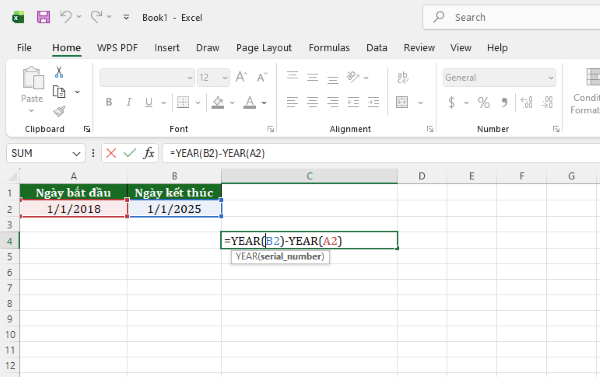Open the Review tab
The width and height of the screenshot is (600, 377).
(419, 48)
